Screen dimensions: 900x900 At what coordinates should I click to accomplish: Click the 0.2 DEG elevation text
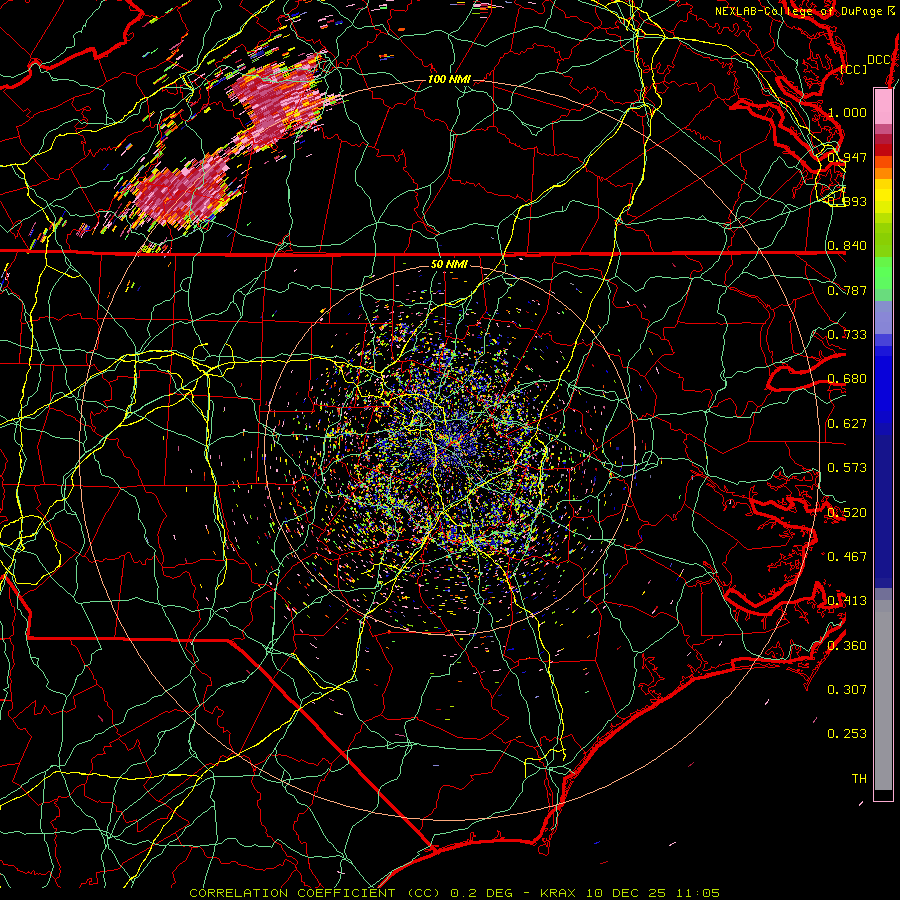[480, 893]
